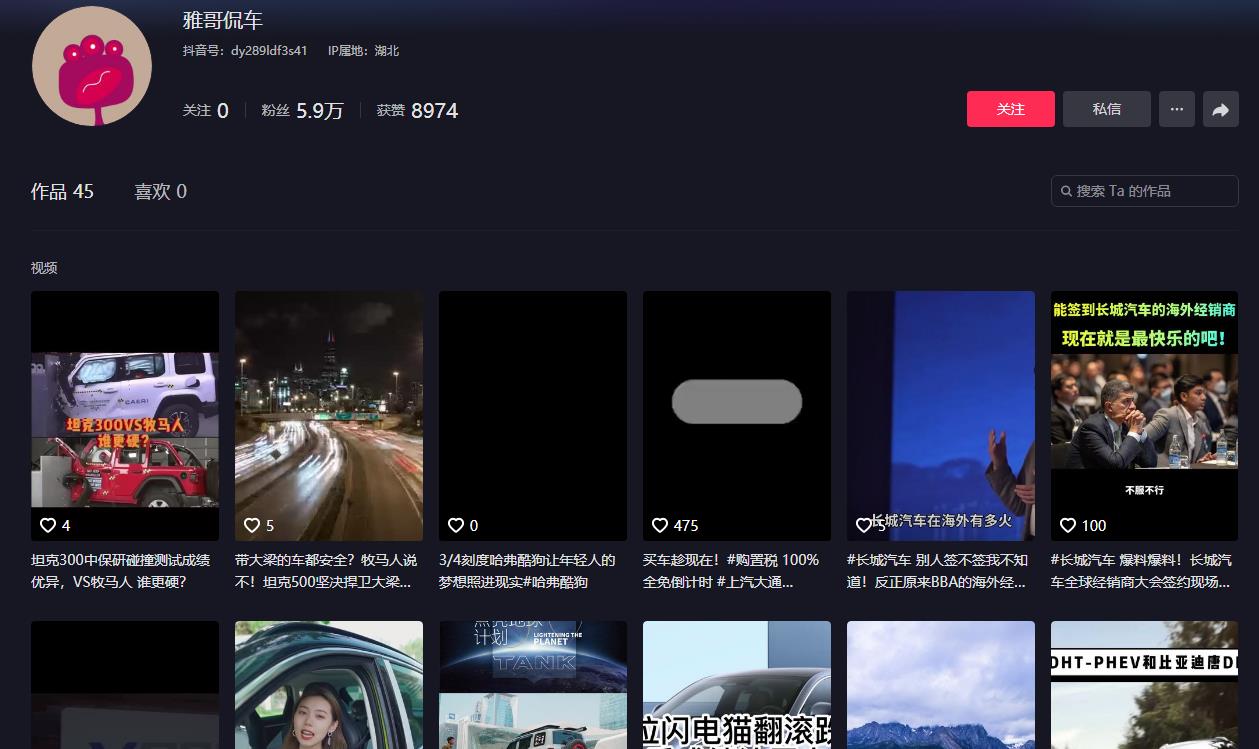Follow user with the red 关注 button
Viewport: 1259px width, 749px height.
1011,109
